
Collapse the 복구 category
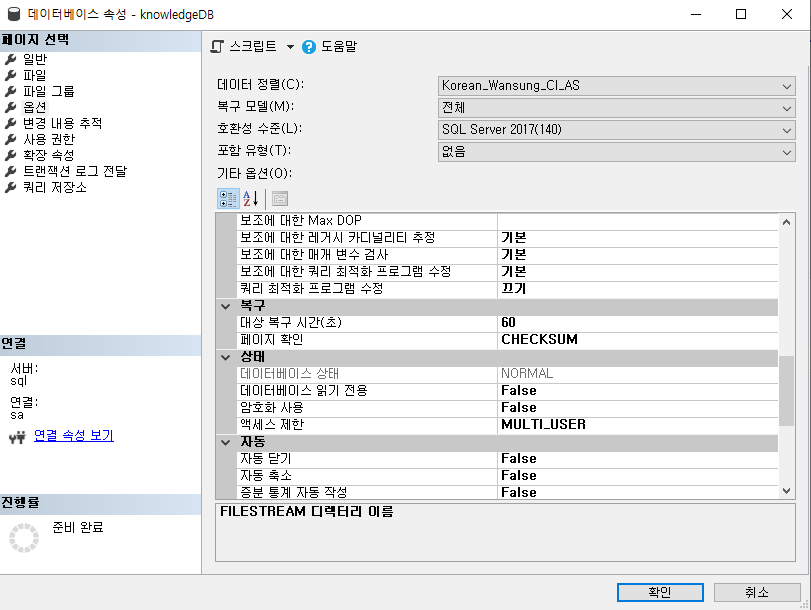click(x=226, y=306)
